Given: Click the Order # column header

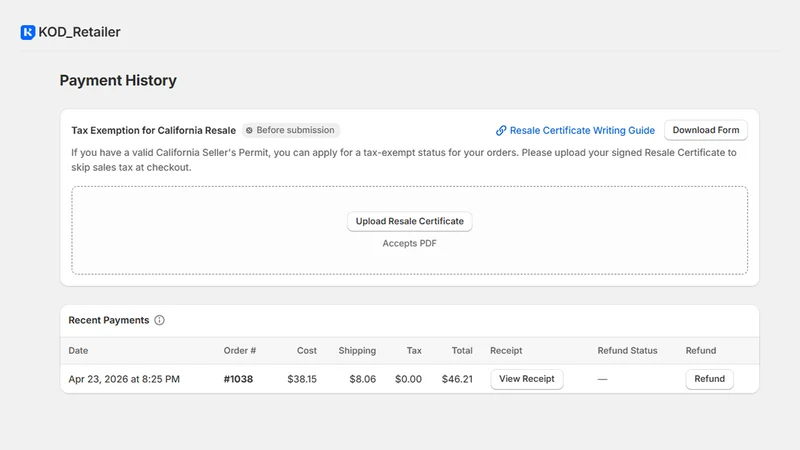Looking at the screenshot, I should pyautogui.click(x=240, y=351).
